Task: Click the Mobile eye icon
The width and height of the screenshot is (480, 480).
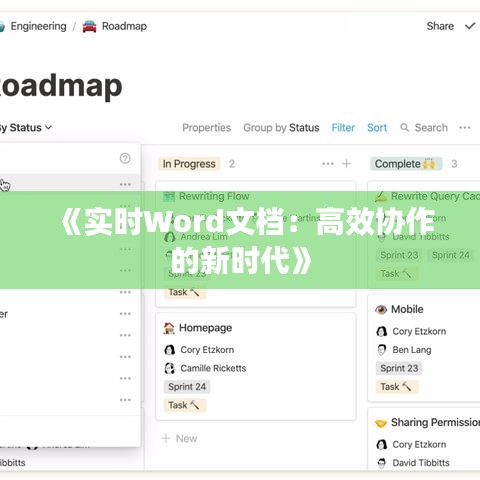Action: coord(381,310)
